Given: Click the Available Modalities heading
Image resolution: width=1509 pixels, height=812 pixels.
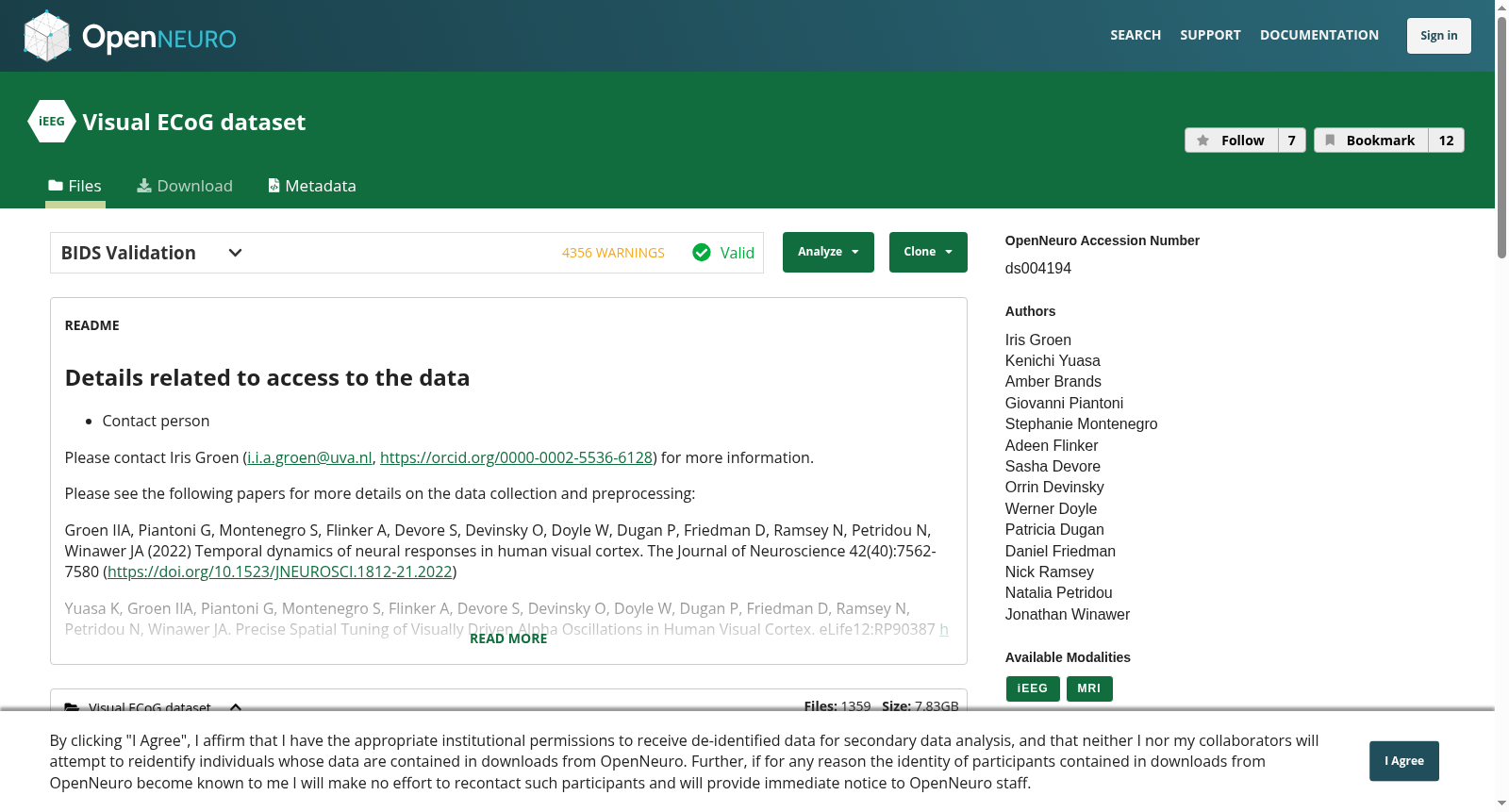Looking at the screenshot, I should 1068,657.
